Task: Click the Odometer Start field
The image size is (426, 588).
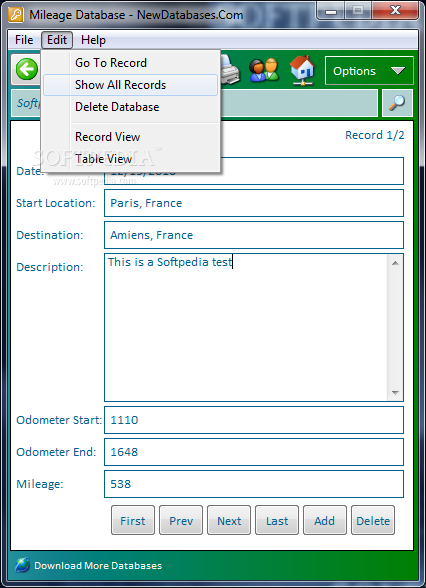Action: [254, 420]
